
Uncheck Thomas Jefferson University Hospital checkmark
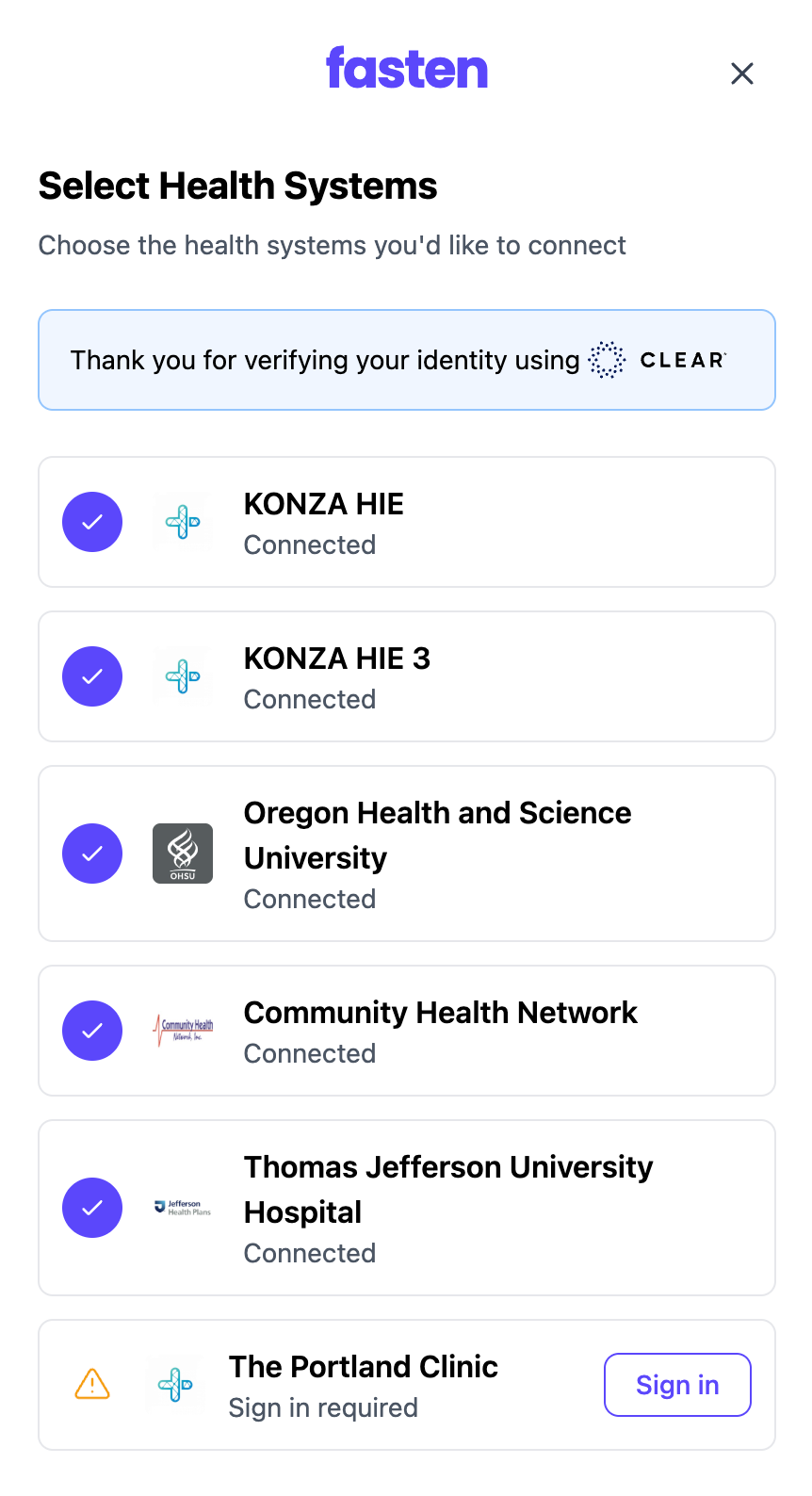pos(92,1208)
